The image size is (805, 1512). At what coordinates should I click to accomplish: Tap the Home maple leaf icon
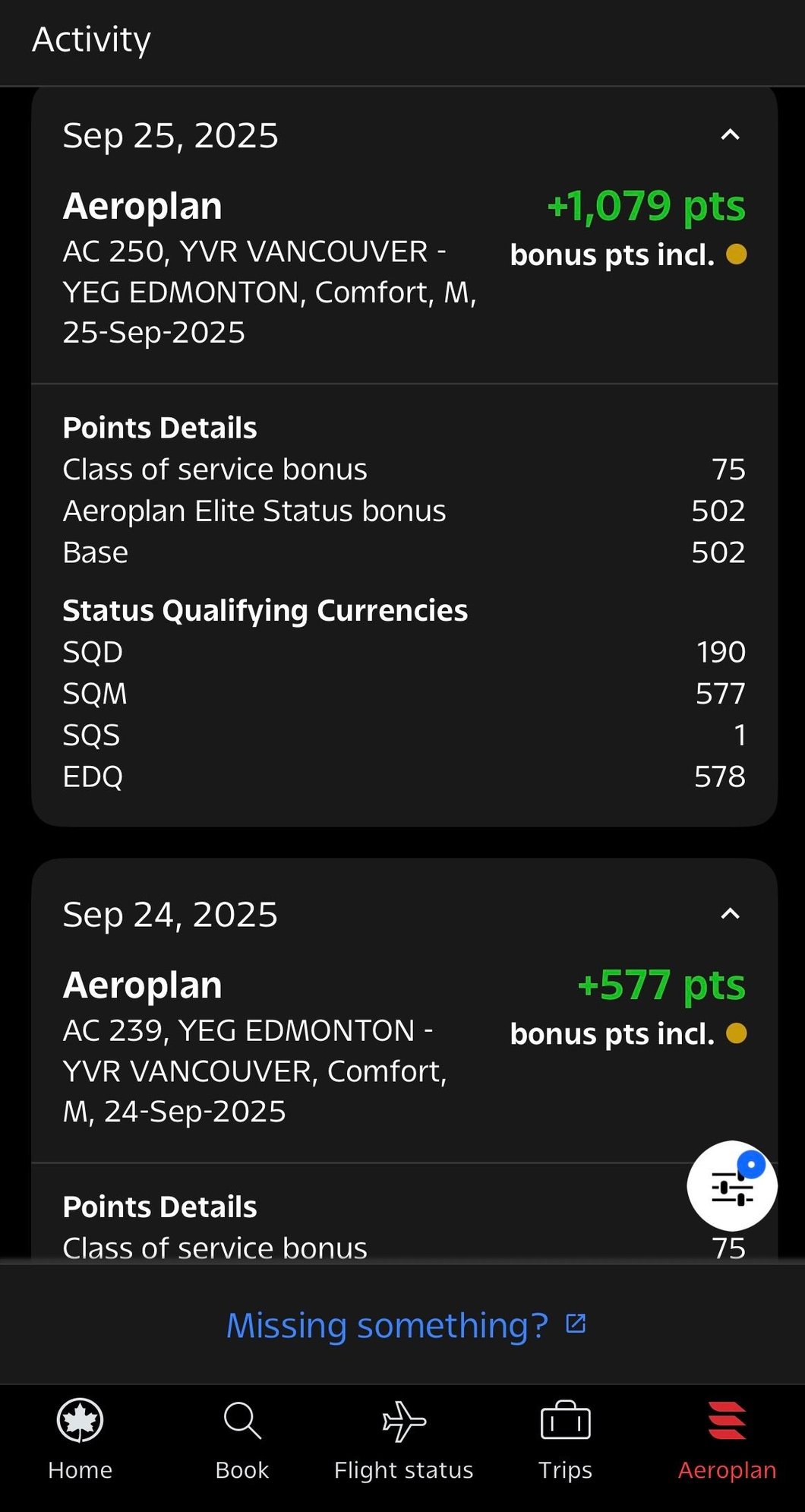(x=80, y=1420)
